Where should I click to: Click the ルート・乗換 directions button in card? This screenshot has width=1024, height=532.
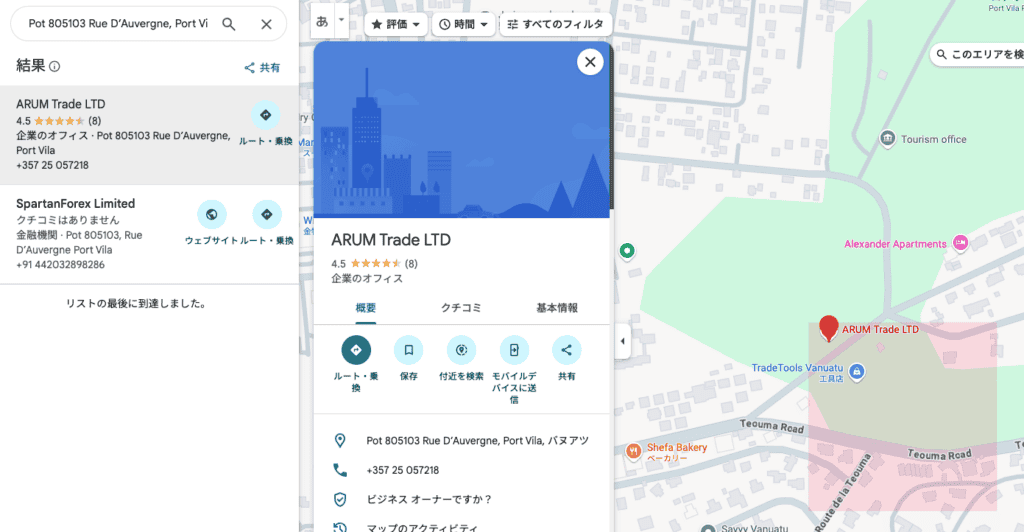coord(356,350)
